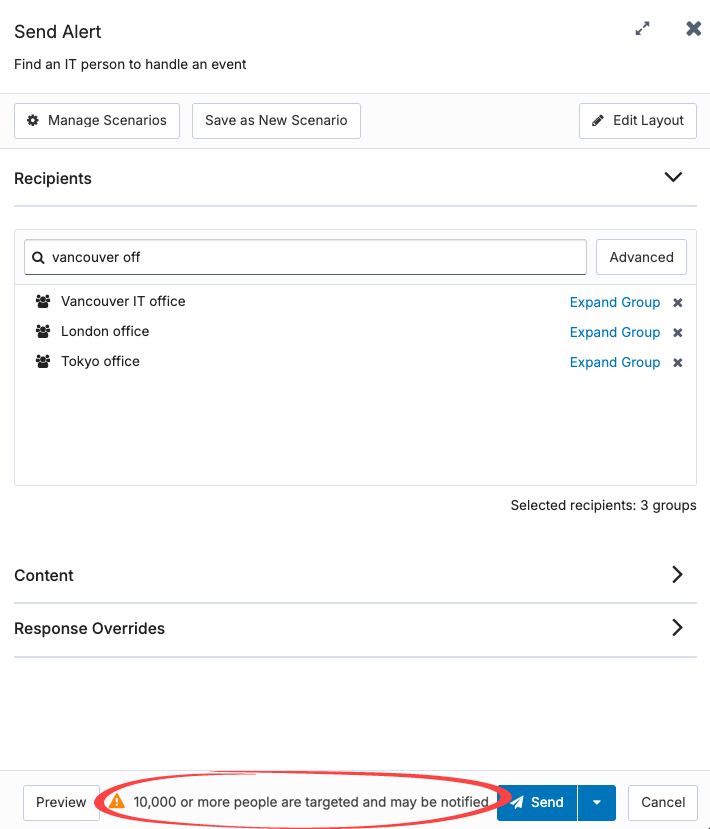The height and width of the screenshot is (829, 710).
Task: Focus the recipients search field
Action: tap(305, 257)
